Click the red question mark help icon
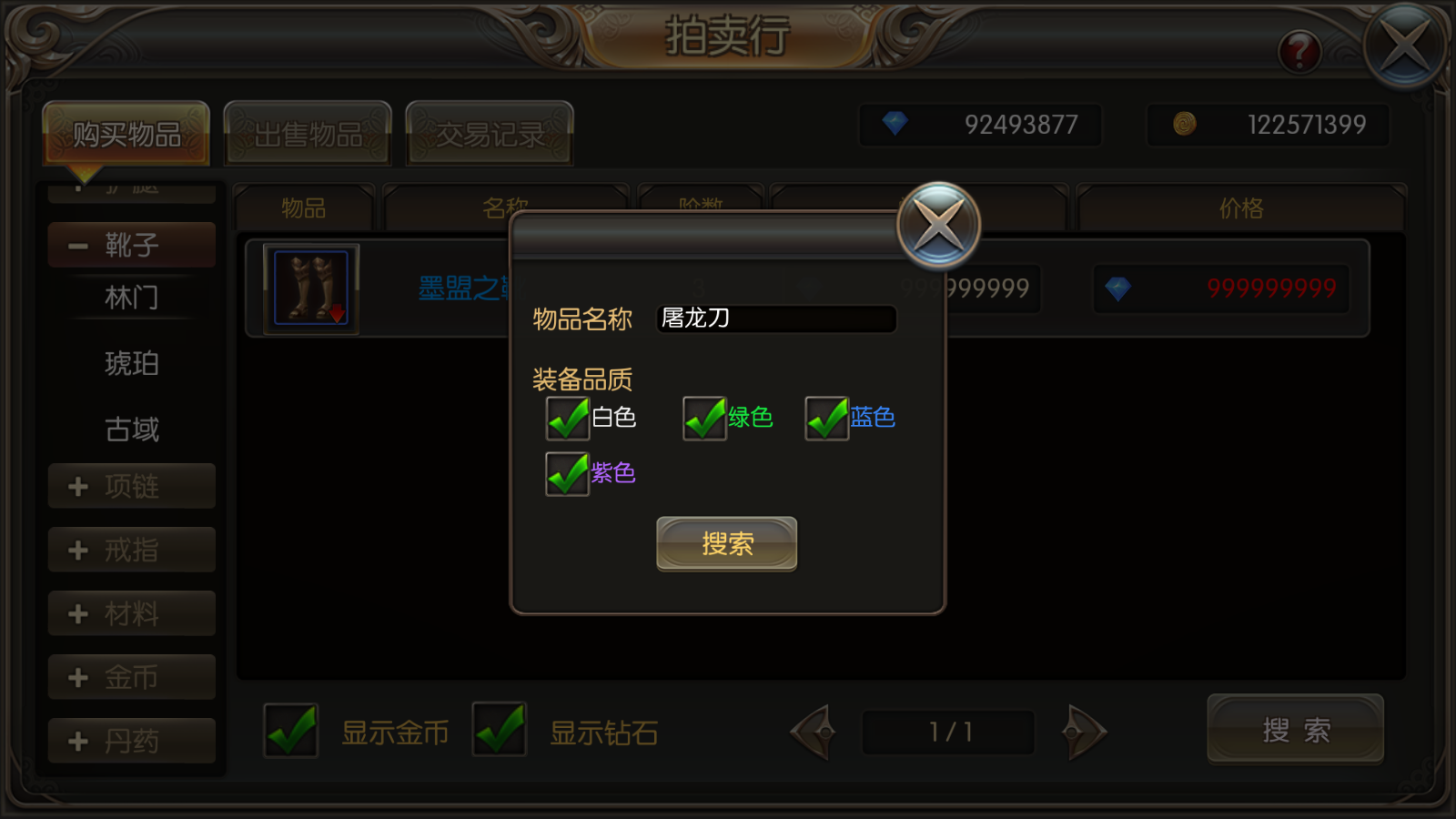 (x=1299, y=51)
